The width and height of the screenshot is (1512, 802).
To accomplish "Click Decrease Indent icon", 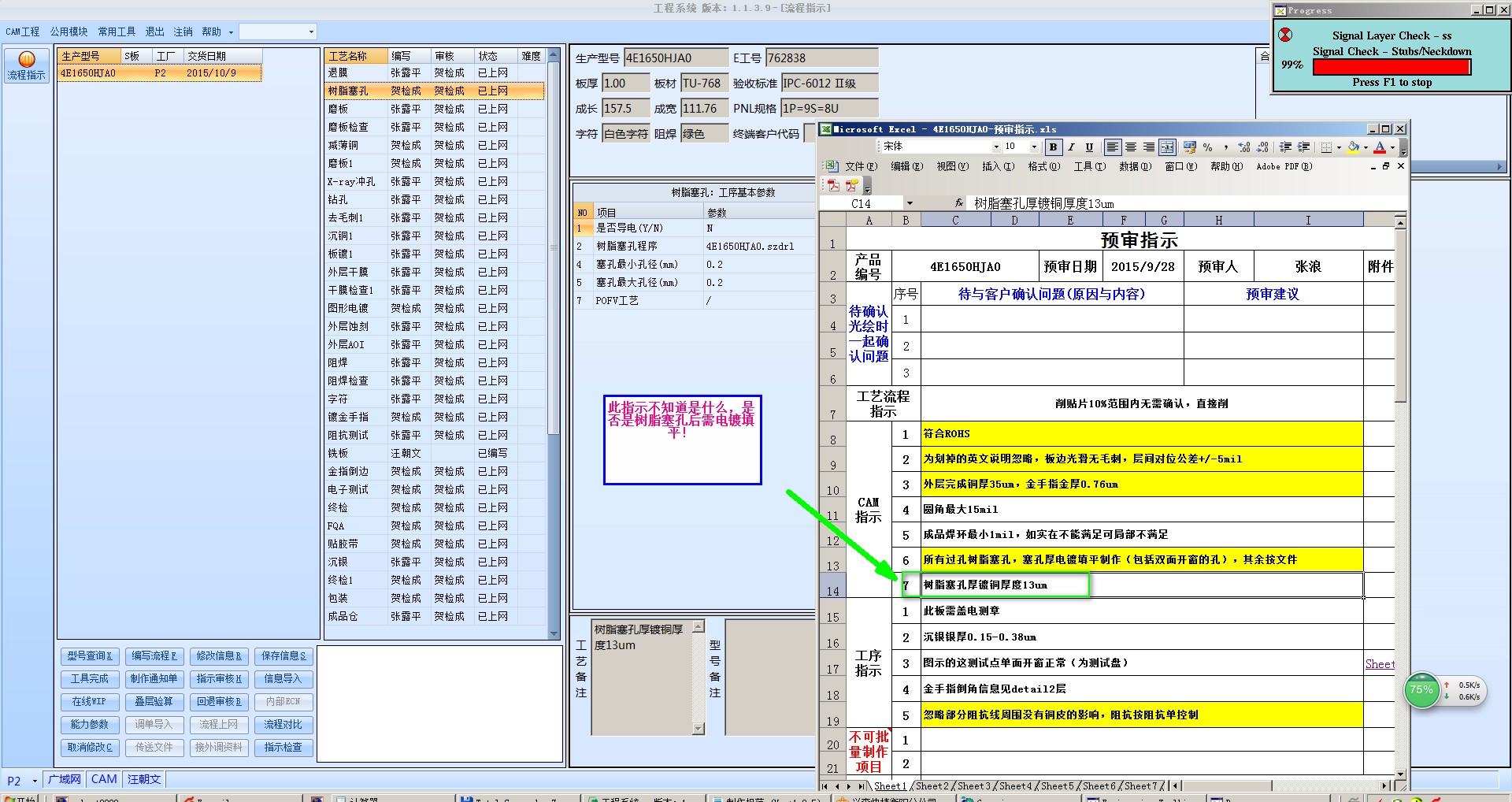I will click(1285, 147).
